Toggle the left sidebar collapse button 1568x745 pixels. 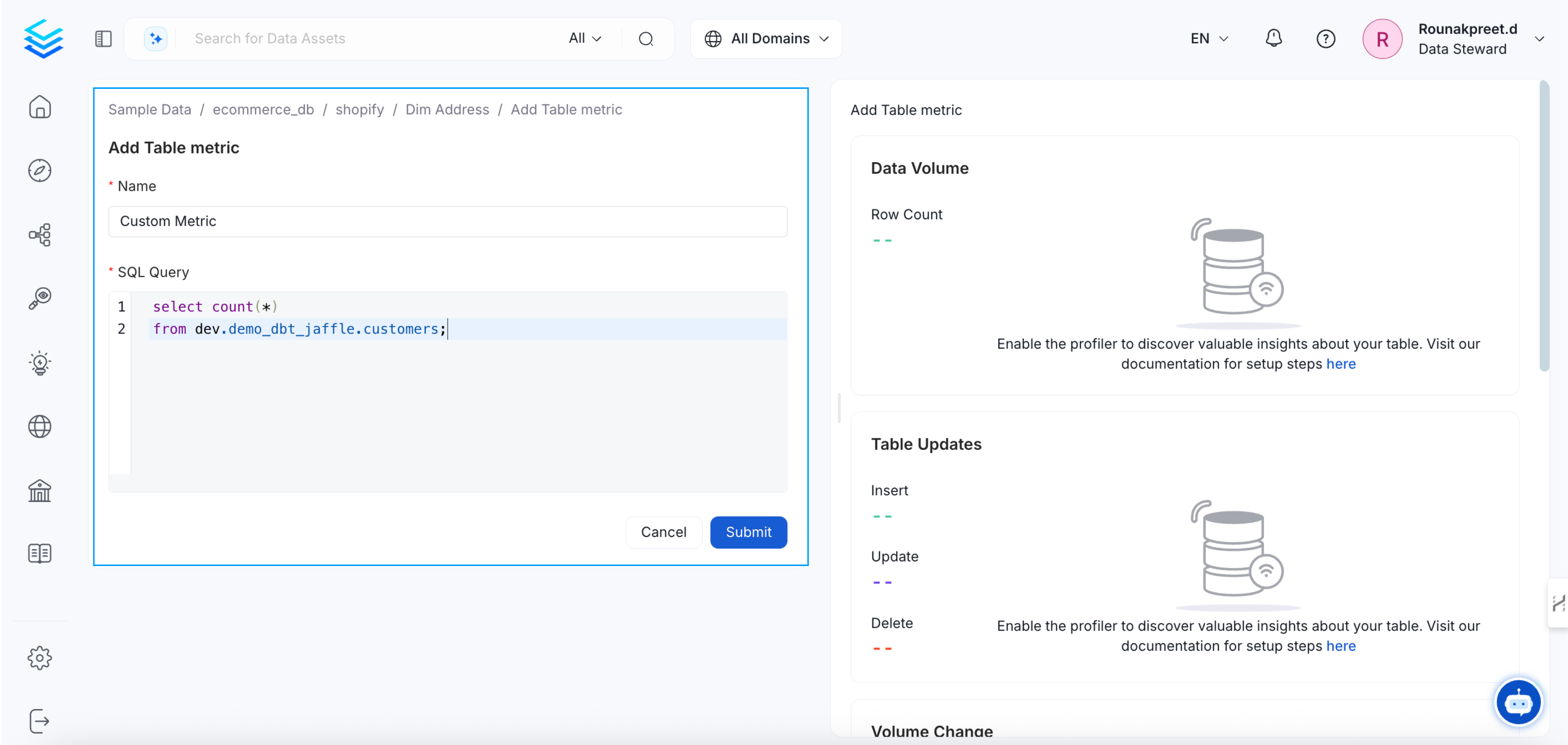click(x=104, y=38)
